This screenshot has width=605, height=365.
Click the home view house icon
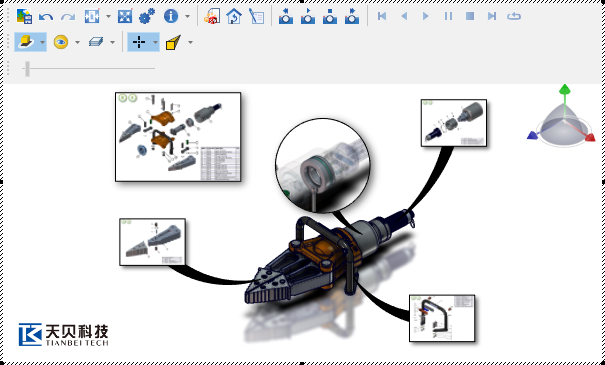tap(234, 17)
